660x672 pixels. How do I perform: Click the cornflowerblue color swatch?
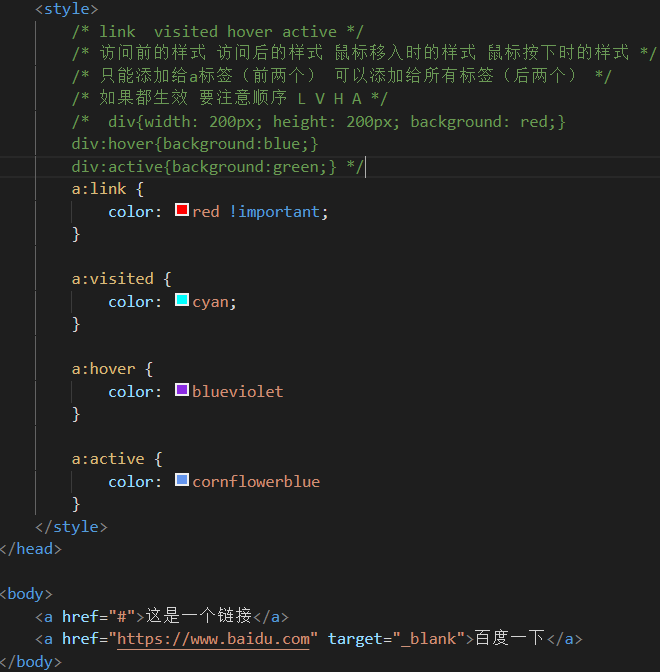(x=182, y=480)
